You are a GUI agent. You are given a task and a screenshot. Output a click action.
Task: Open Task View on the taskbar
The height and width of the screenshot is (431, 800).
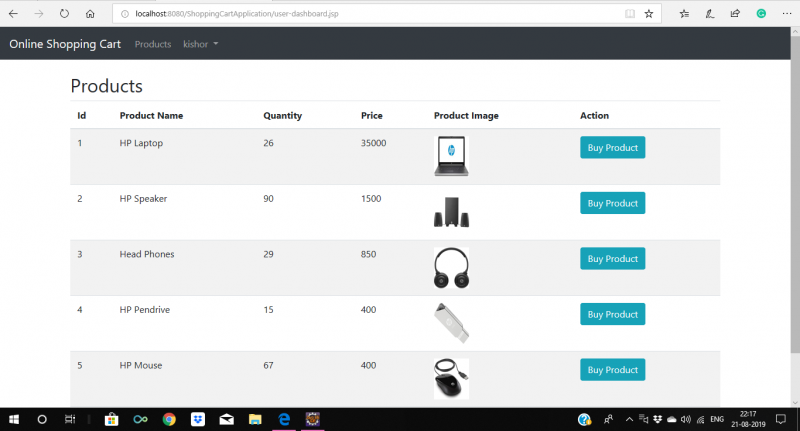[70, 419]
